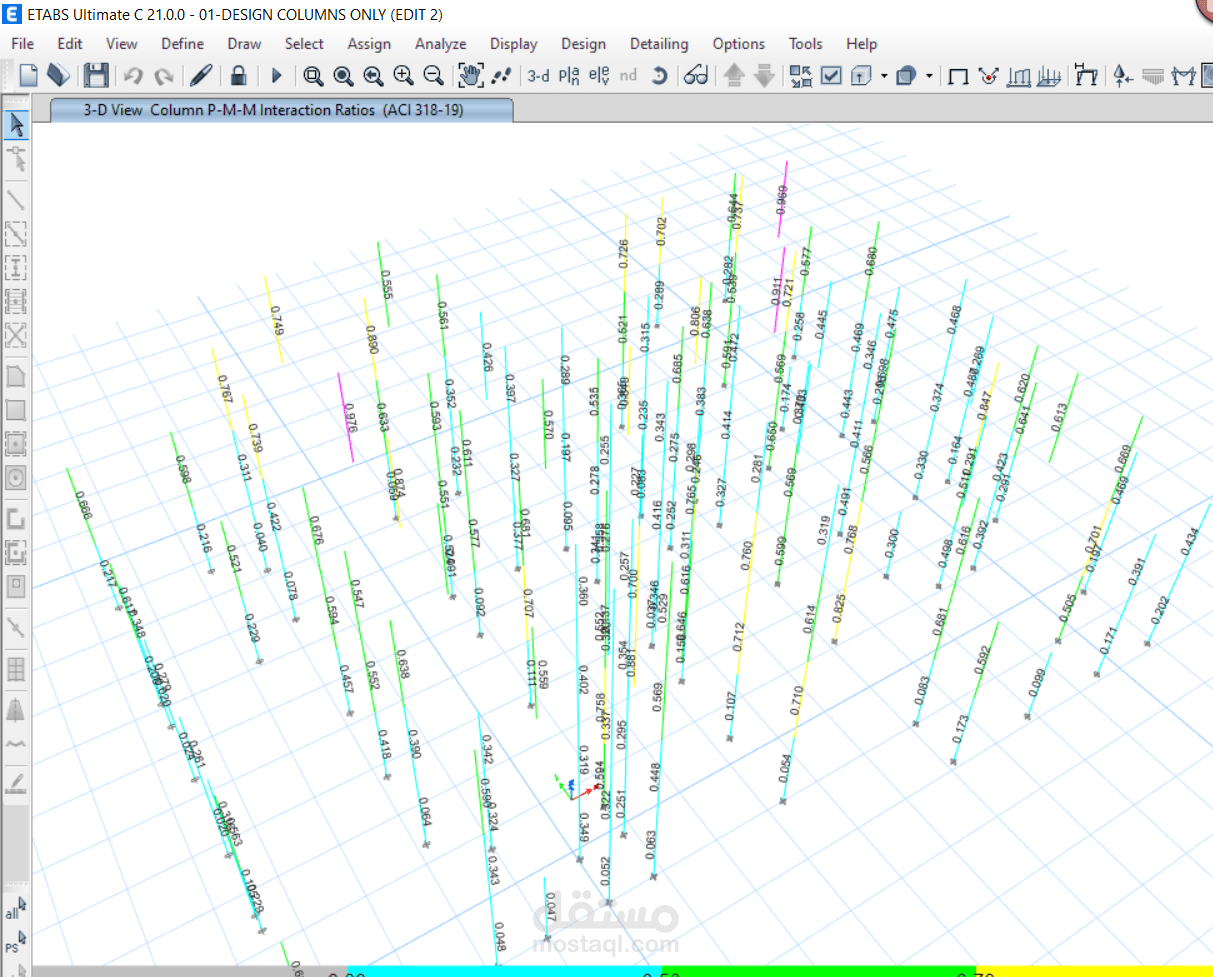Select Draw Grids tool in sidebar
The image size is (1213, 977).
point(16,668)
